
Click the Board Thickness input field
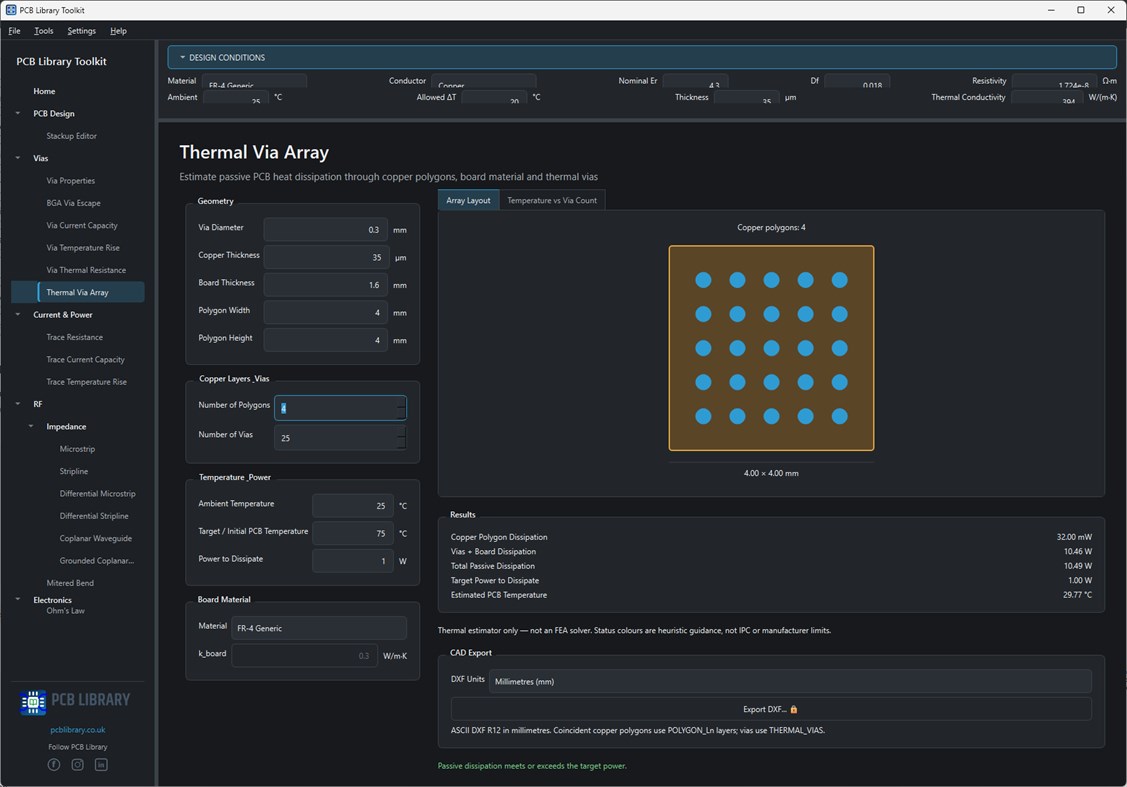(326, 285)
